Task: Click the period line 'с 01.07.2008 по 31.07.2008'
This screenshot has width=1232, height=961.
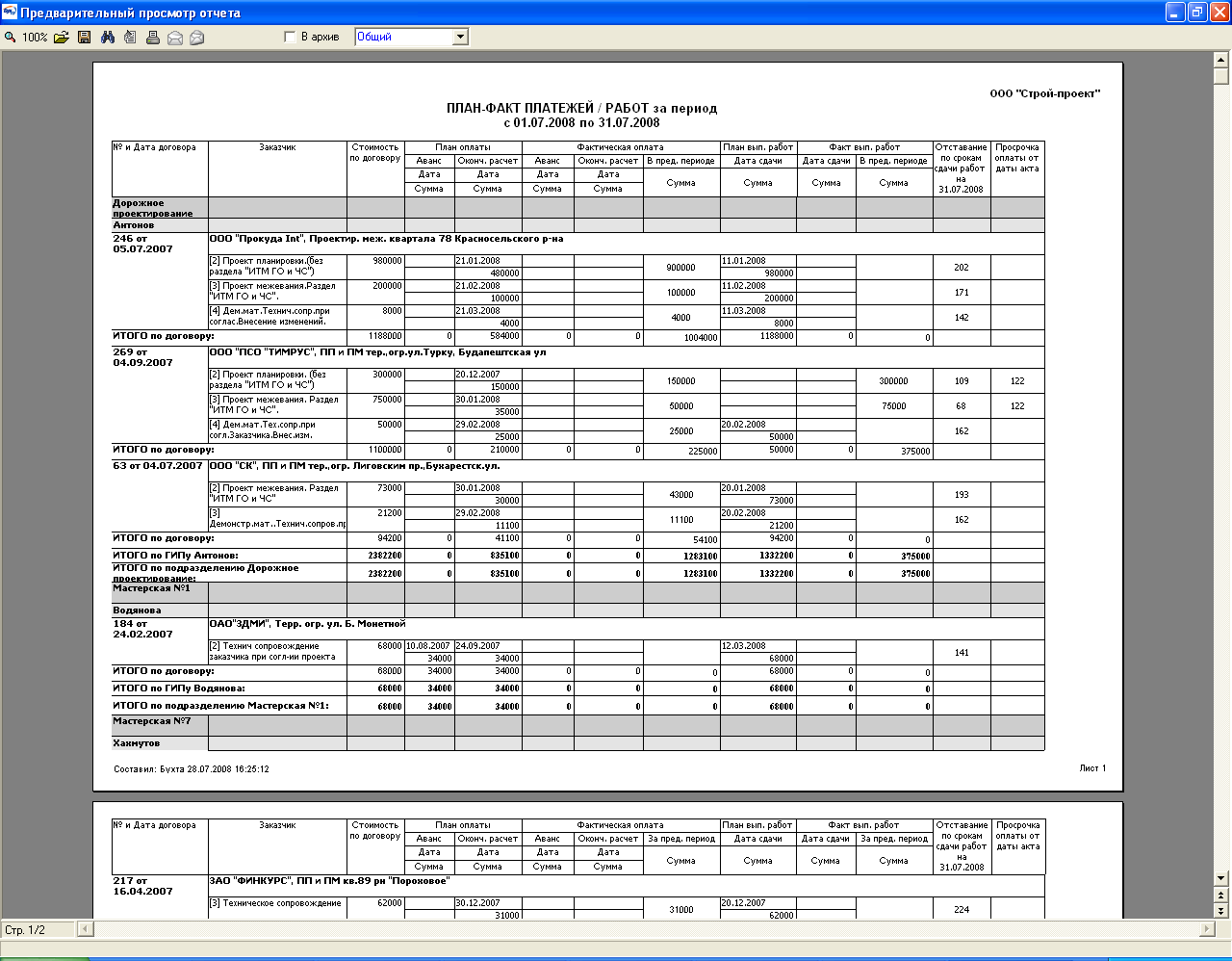Action: 581,122
